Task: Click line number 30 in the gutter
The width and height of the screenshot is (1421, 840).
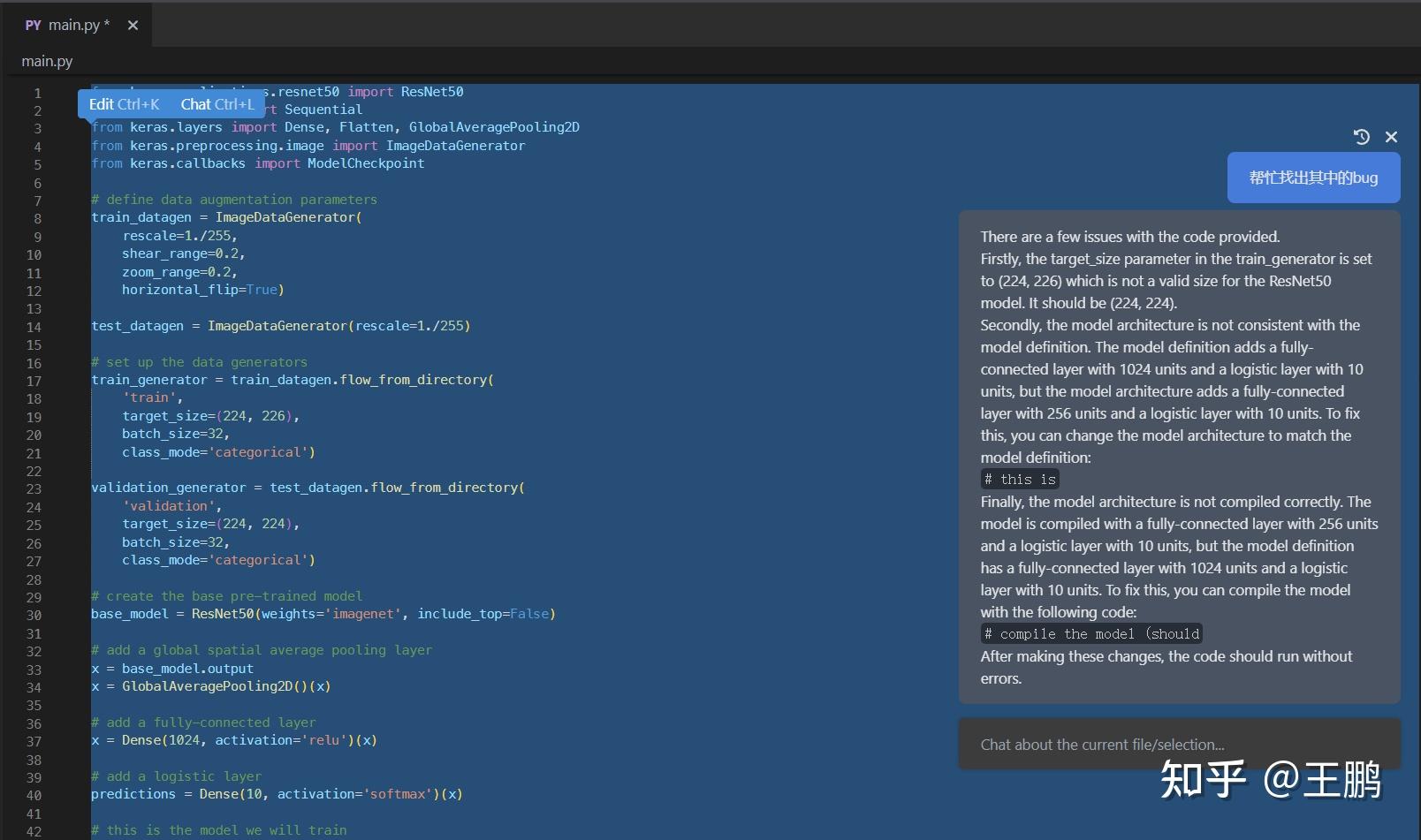Action: point(34,615)
